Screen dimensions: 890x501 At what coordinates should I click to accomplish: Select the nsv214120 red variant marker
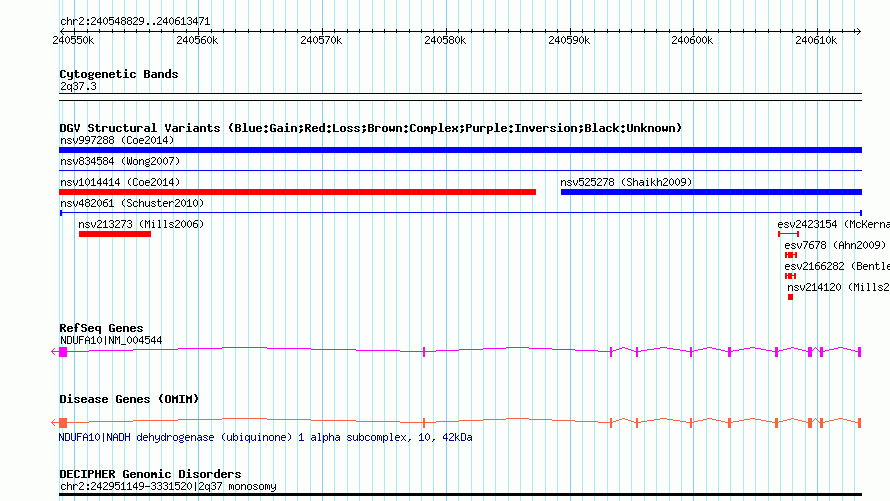pyautogui.click(x=790, y=297)
